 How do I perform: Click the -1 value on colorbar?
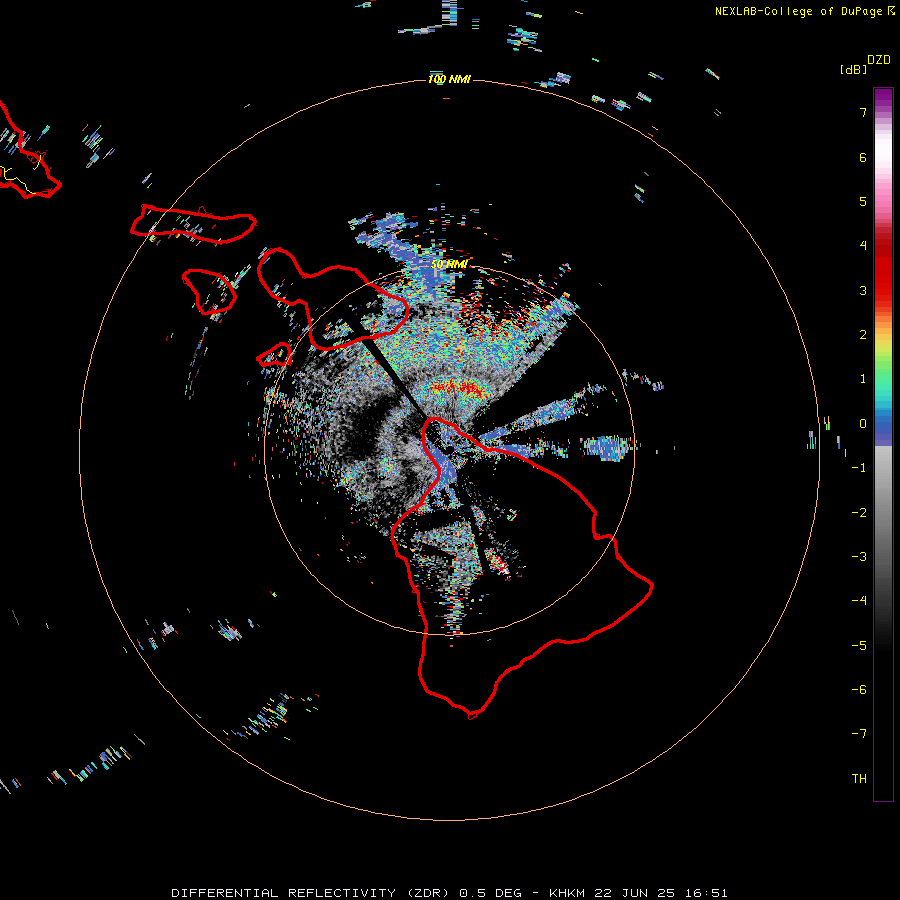[859, 468]
